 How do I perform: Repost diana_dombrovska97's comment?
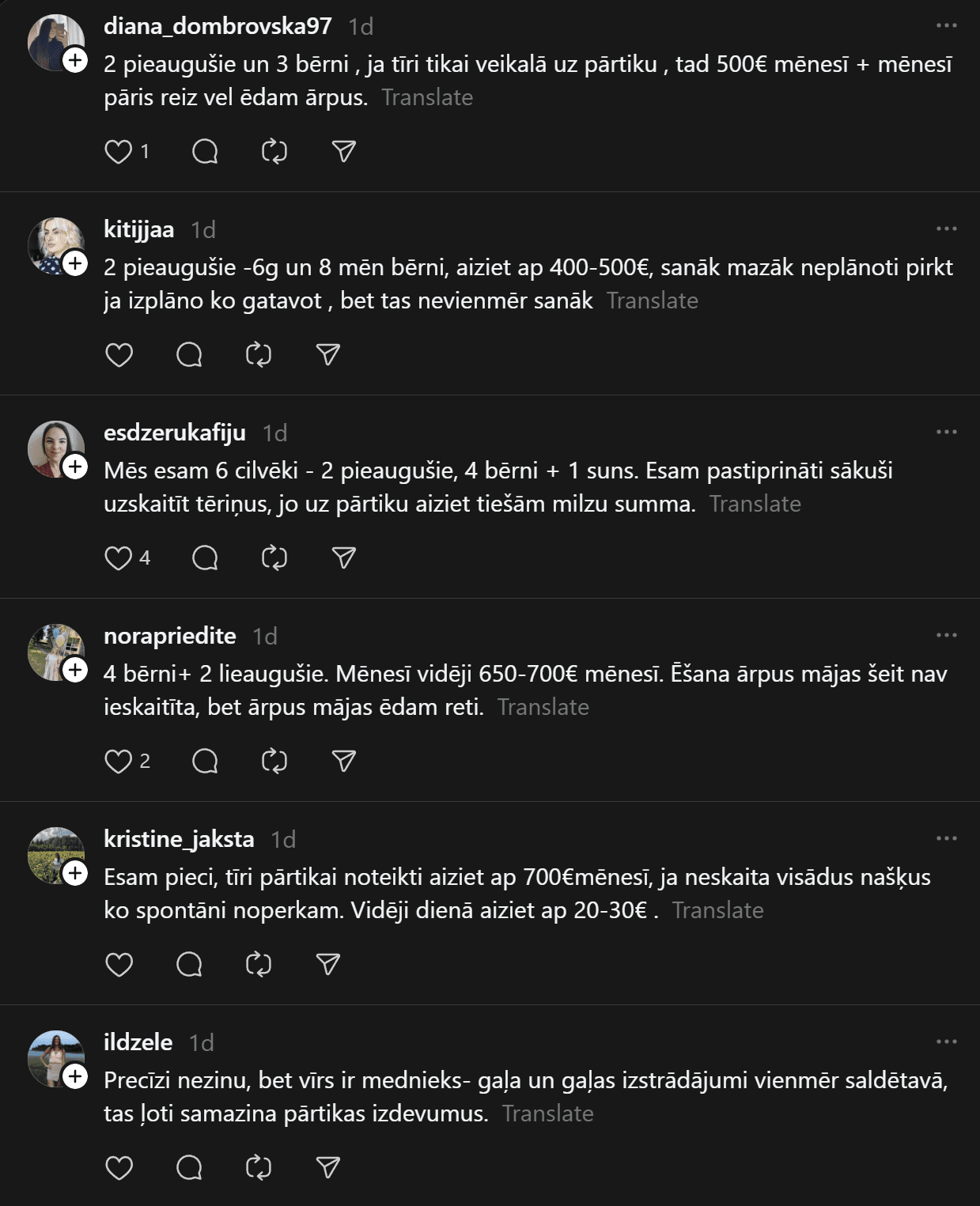(x=274, y=151)
